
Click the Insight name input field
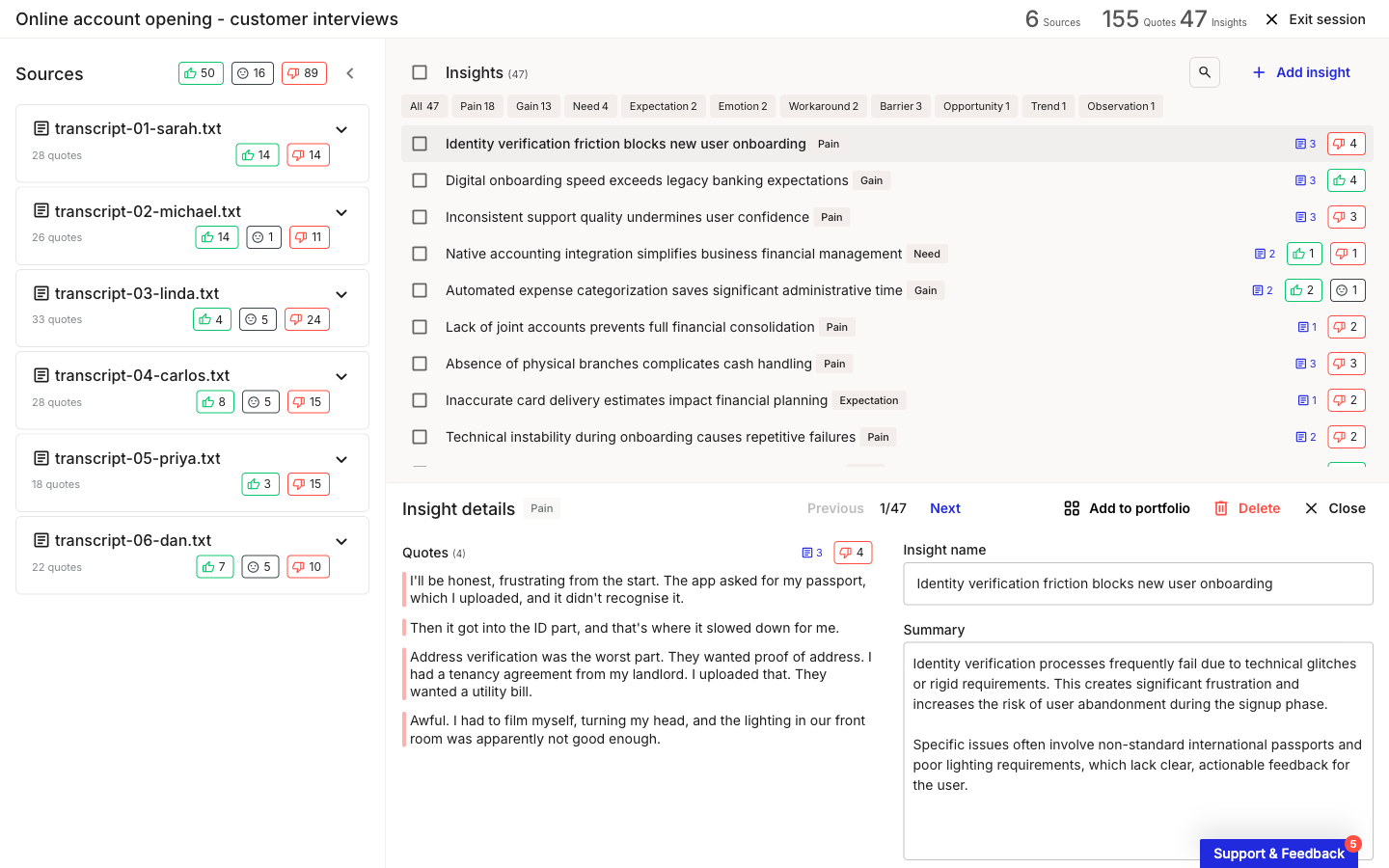[x=1138, y=583]
